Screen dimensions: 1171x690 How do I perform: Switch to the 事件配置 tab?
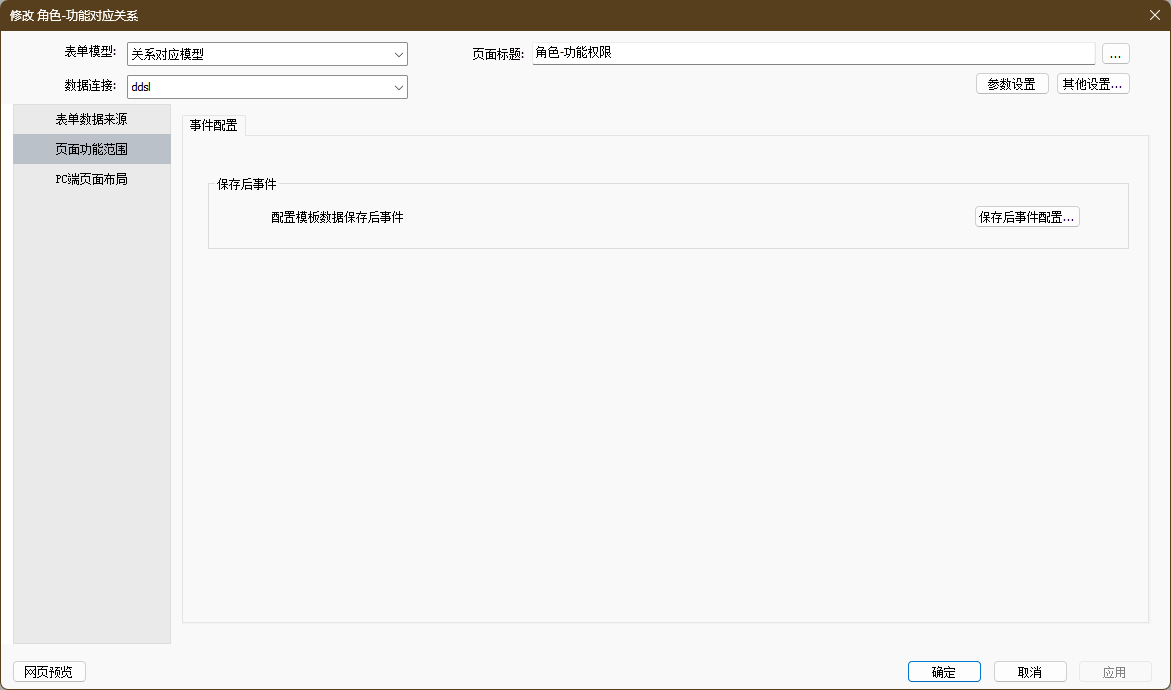coord(214,125)
